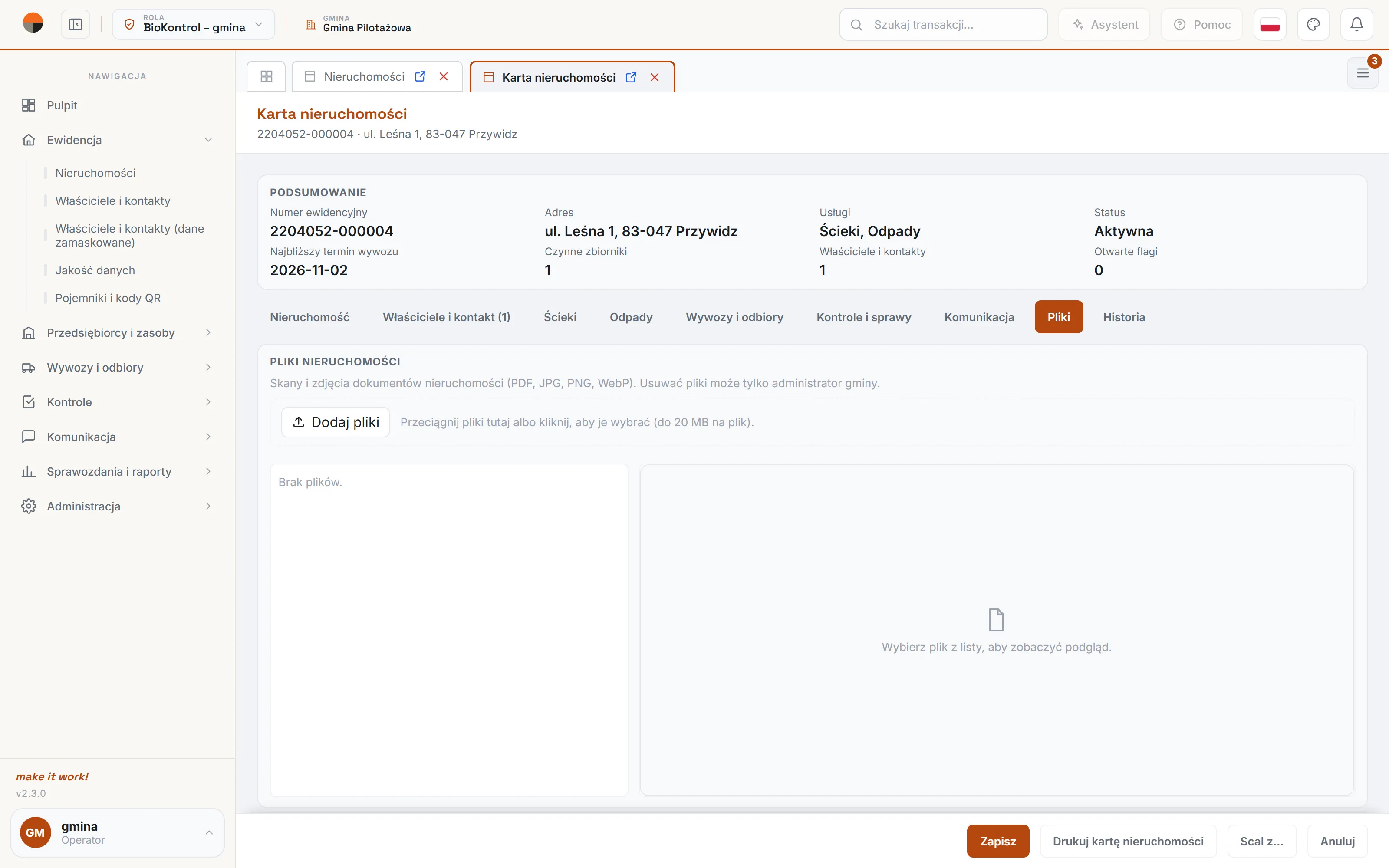Switch to the Nieruchomości tab
This screenshot has height=868, width=1389.
(x=364, y=76)
